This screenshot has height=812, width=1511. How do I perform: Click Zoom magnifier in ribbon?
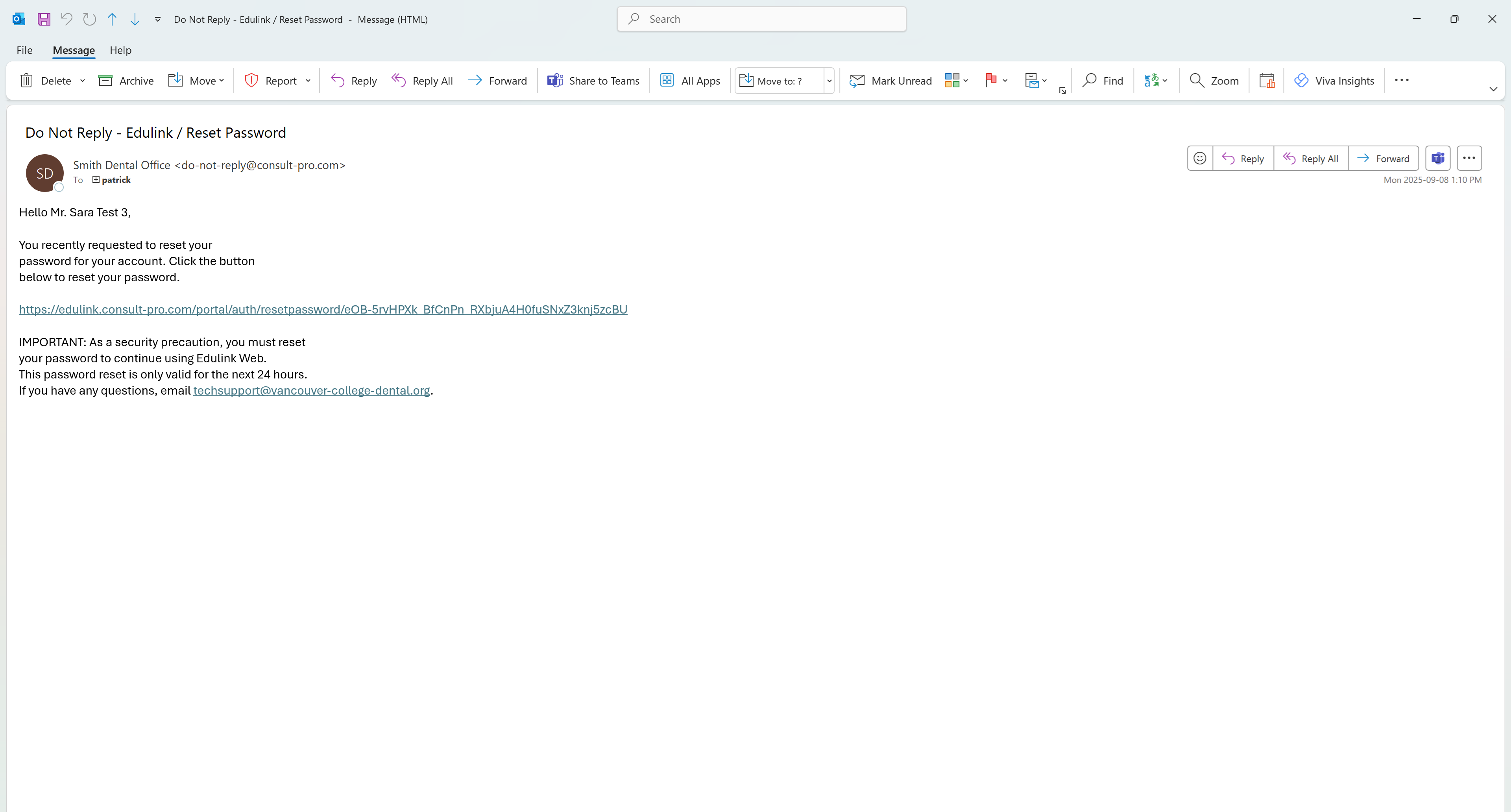[1214, 80]
